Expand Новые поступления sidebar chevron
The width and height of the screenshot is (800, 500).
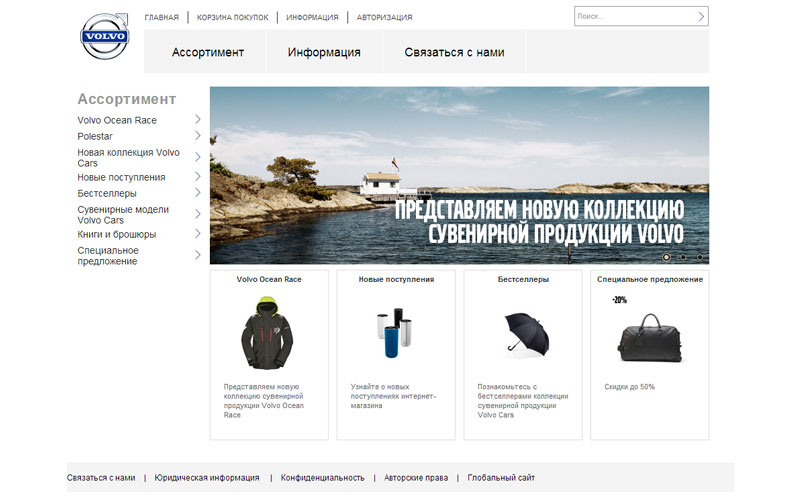click(198, 177)
